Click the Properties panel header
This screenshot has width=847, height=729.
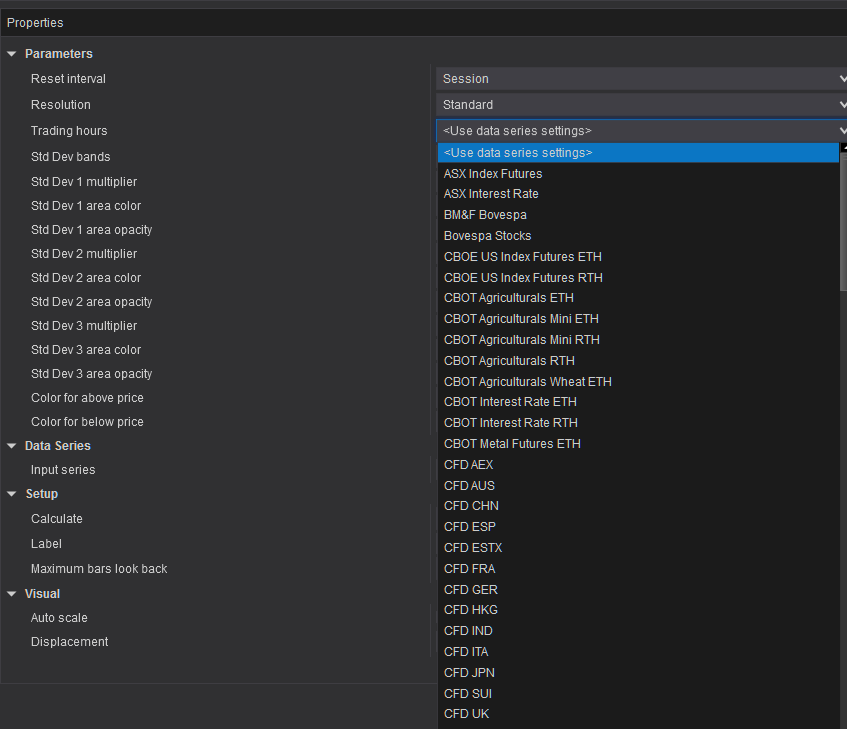[x=424, y=23]
